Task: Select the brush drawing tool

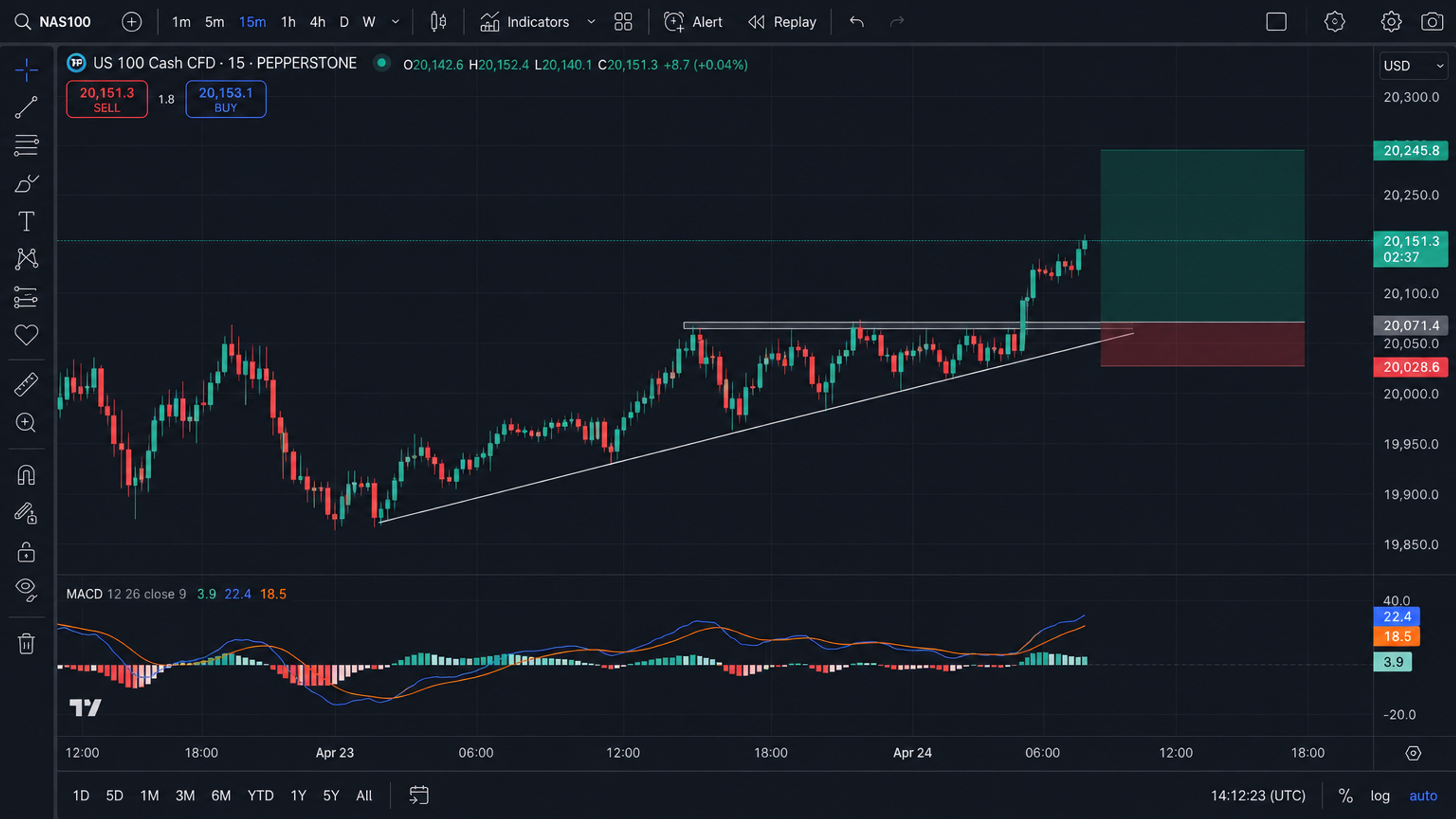Action: tap(26, 184)
